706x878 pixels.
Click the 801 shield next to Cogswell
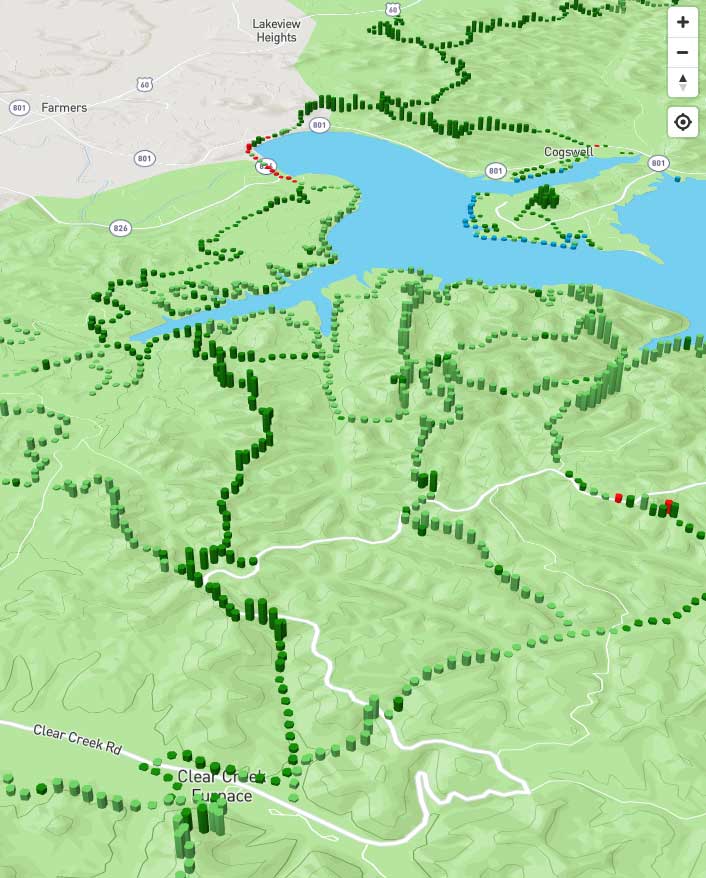click(495, 171)
